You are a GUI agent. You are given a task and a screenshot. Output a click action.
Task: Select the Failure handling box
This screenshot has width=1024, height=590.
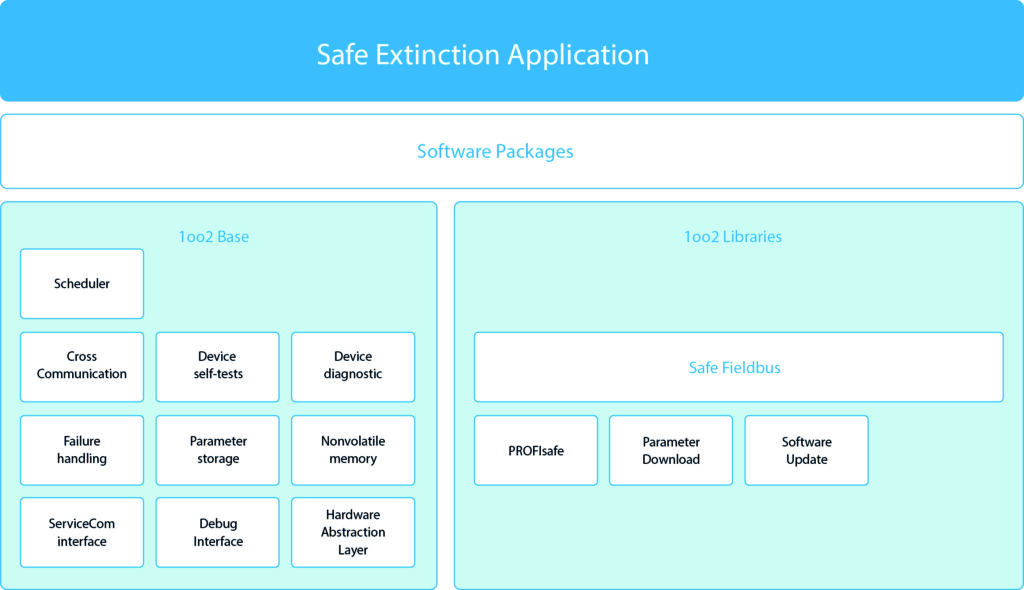(82, 450)
